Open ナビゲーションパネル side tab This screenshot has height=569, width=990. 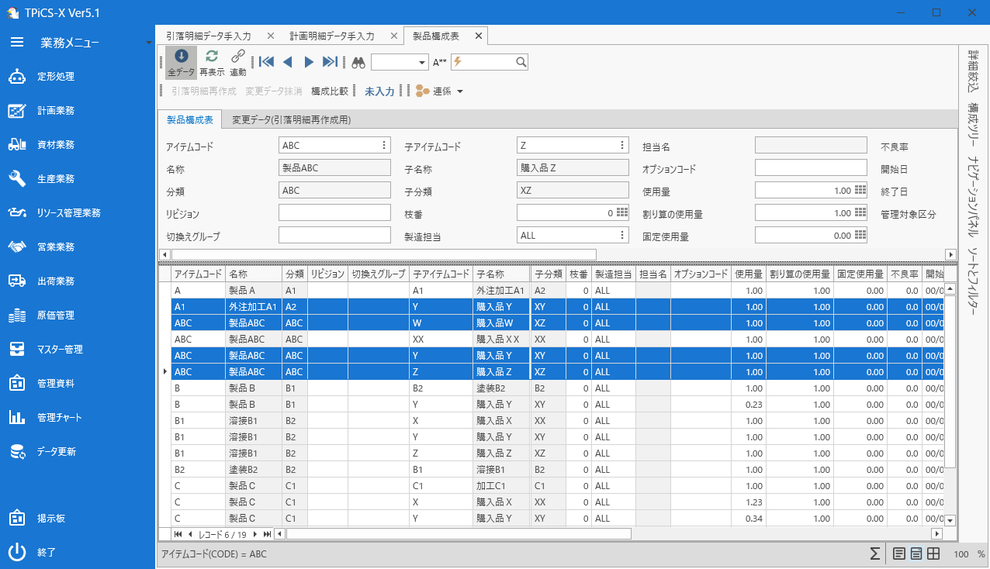pos(973,196)
